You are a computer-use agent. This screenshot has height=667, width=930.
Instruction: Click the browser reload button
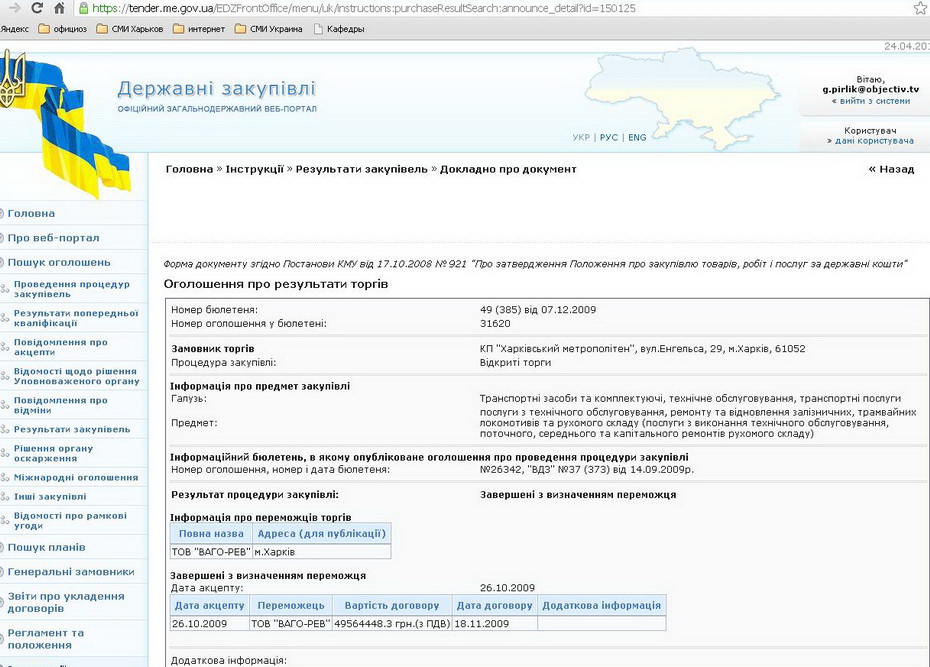click(36, 8)
